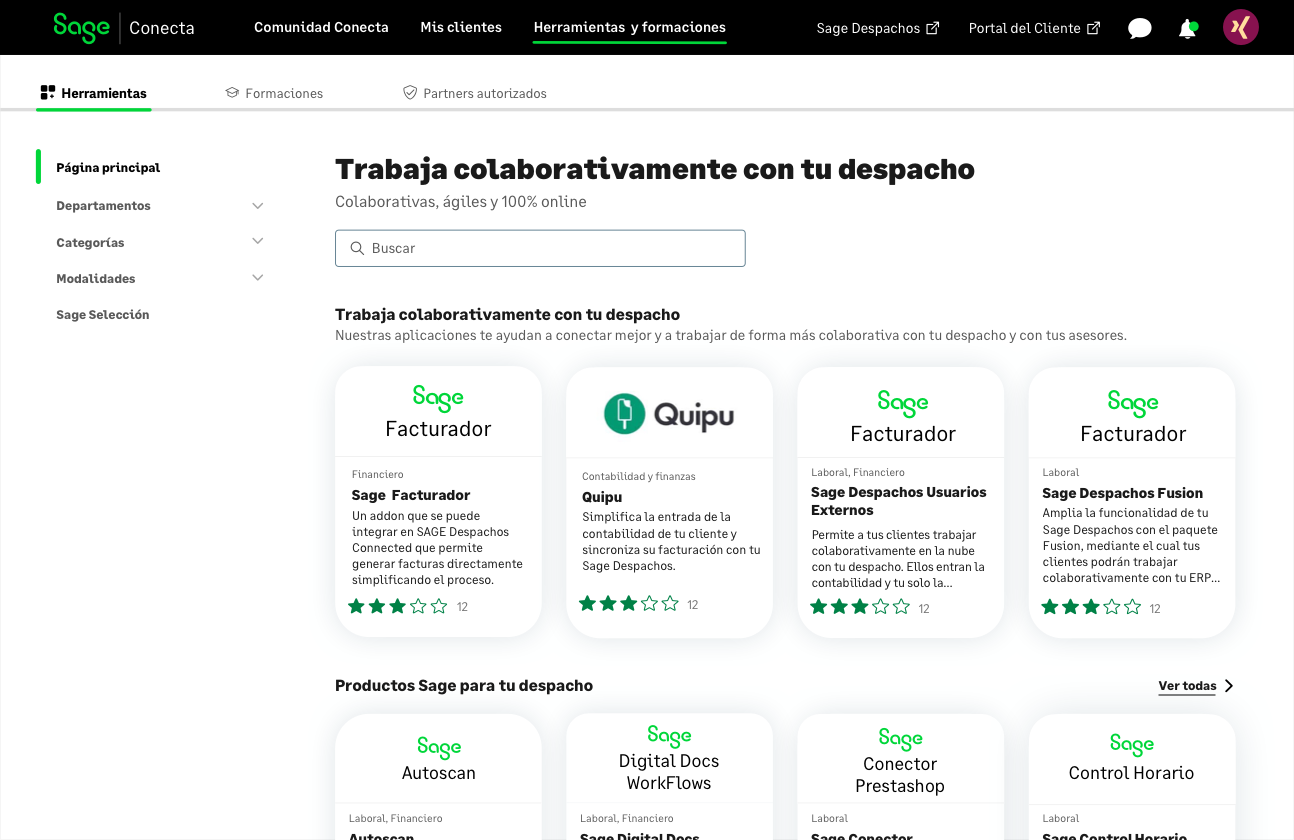Screen dimensions: 1294x840
Task: Expand the Categorías chevron
Action: tap(258, 242)
